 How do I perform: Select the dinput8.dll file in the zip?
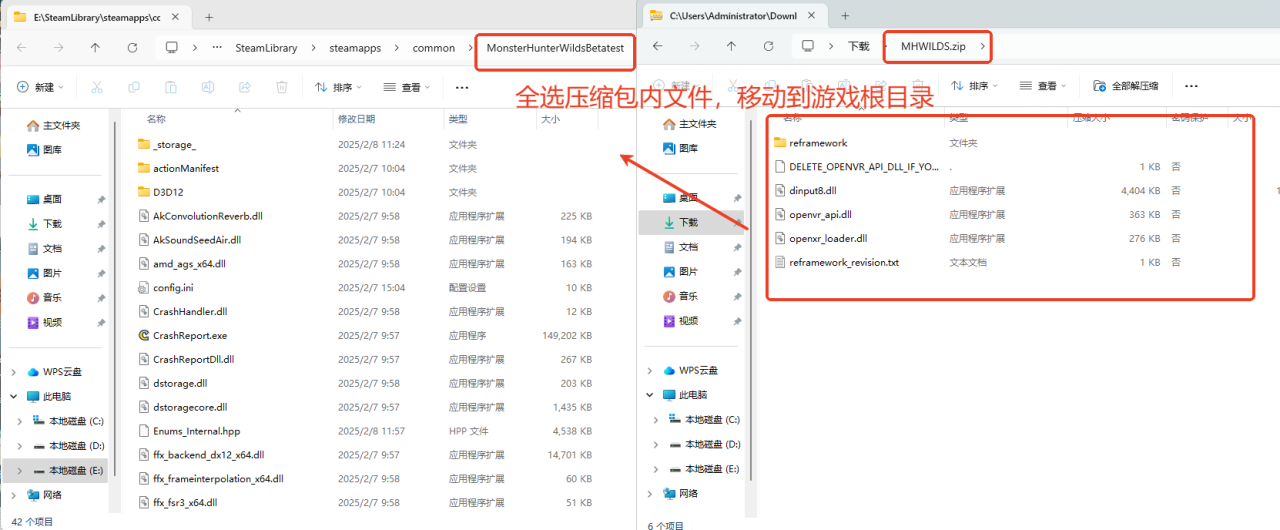(x=812, y=190)
